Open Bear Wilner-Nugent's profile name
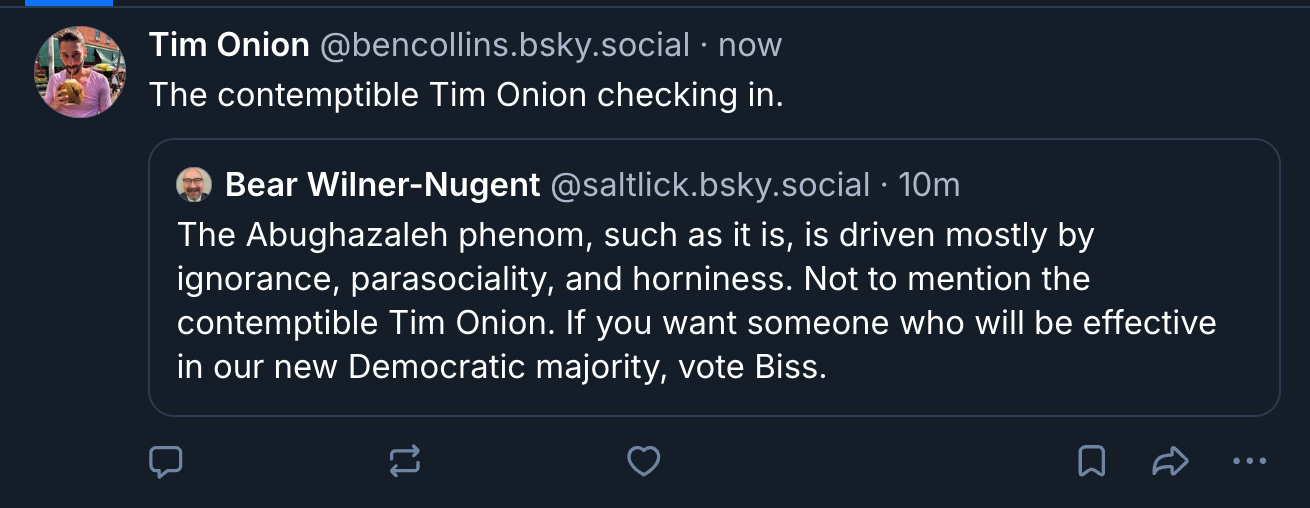The height and width of the screenshot is (508, 1310). (383, 185)
